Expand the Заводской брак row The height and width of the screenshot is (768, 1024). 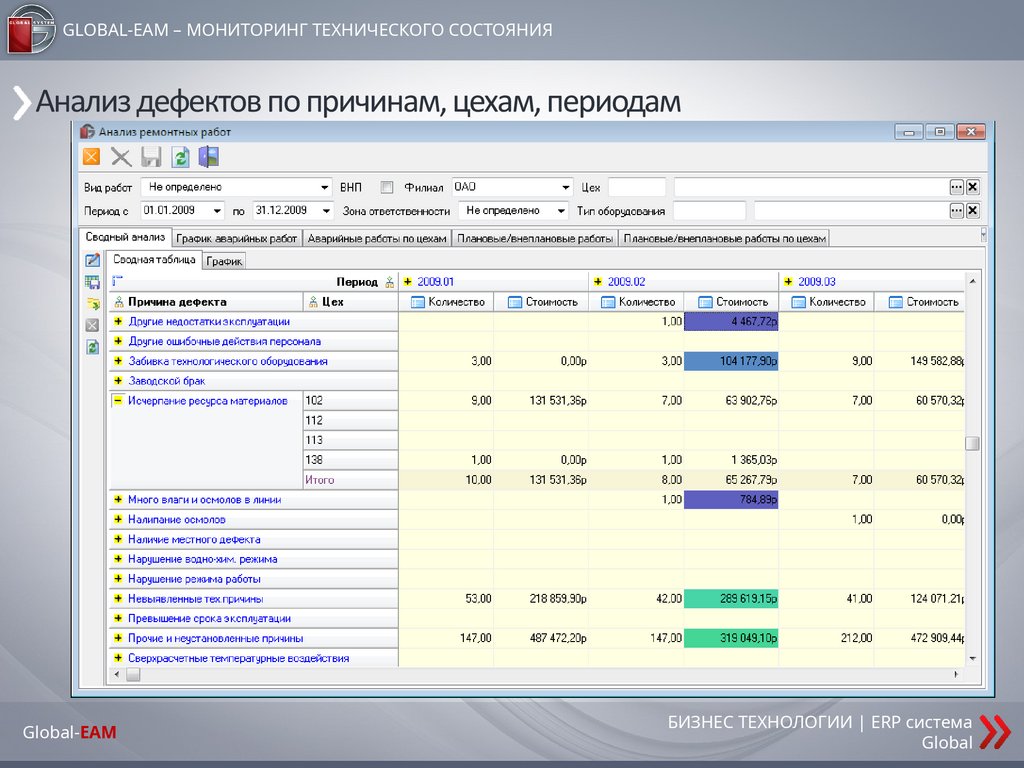click(118, 381)
